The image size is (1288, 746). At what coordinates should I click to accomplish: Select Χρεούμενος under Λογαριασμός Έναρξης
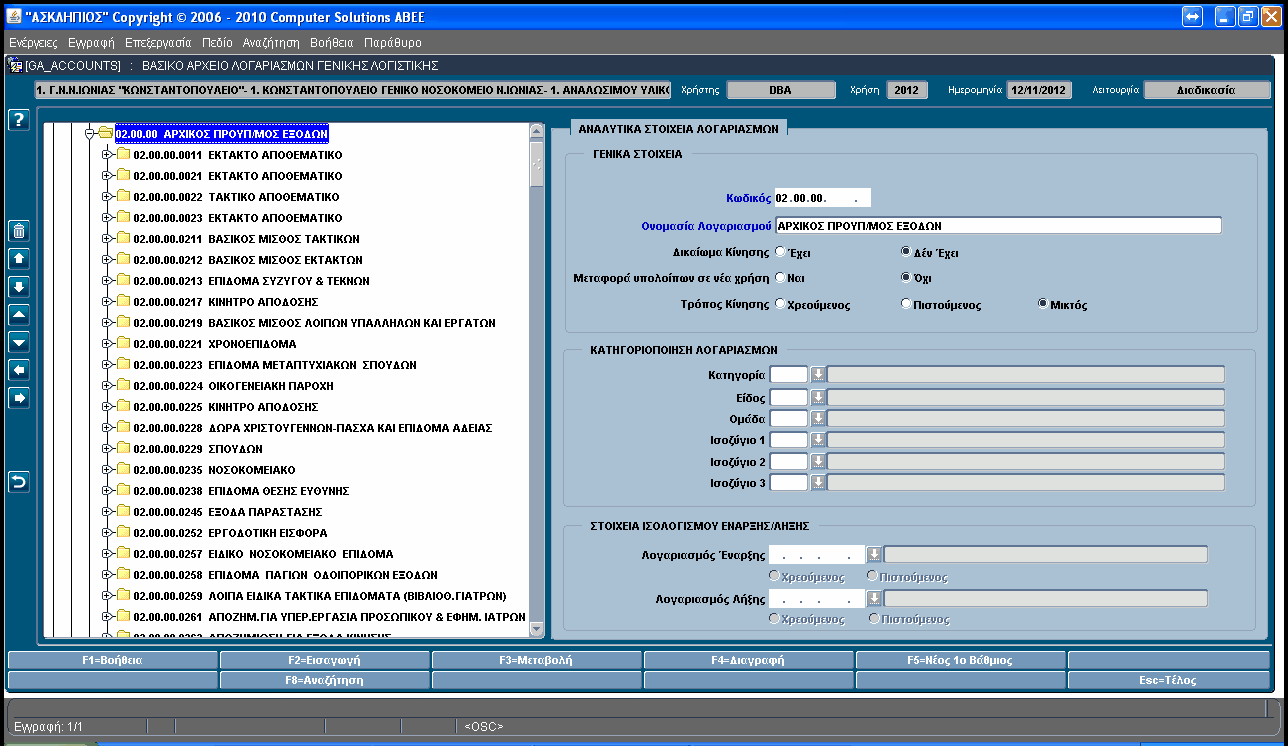(774, 577)
